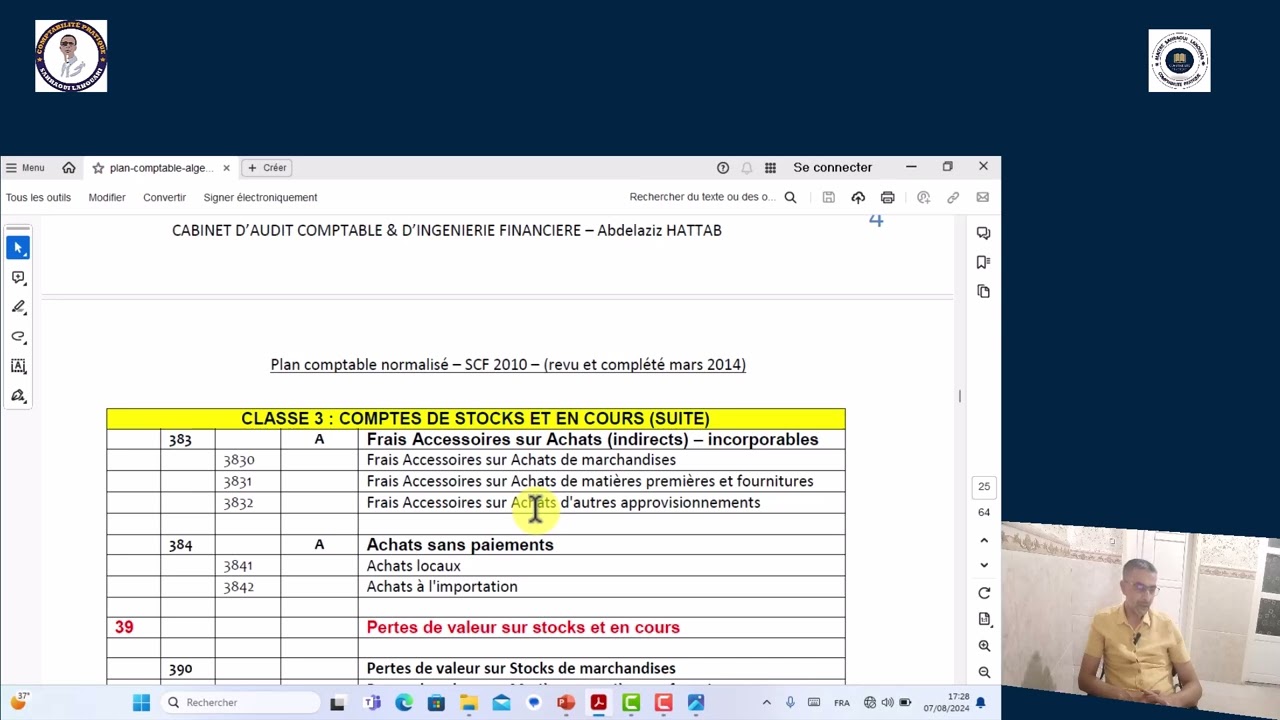Open Microsoft Teams from the taskbar
1280x720 pixels.
pyautogui.click(x=372, y=702)
